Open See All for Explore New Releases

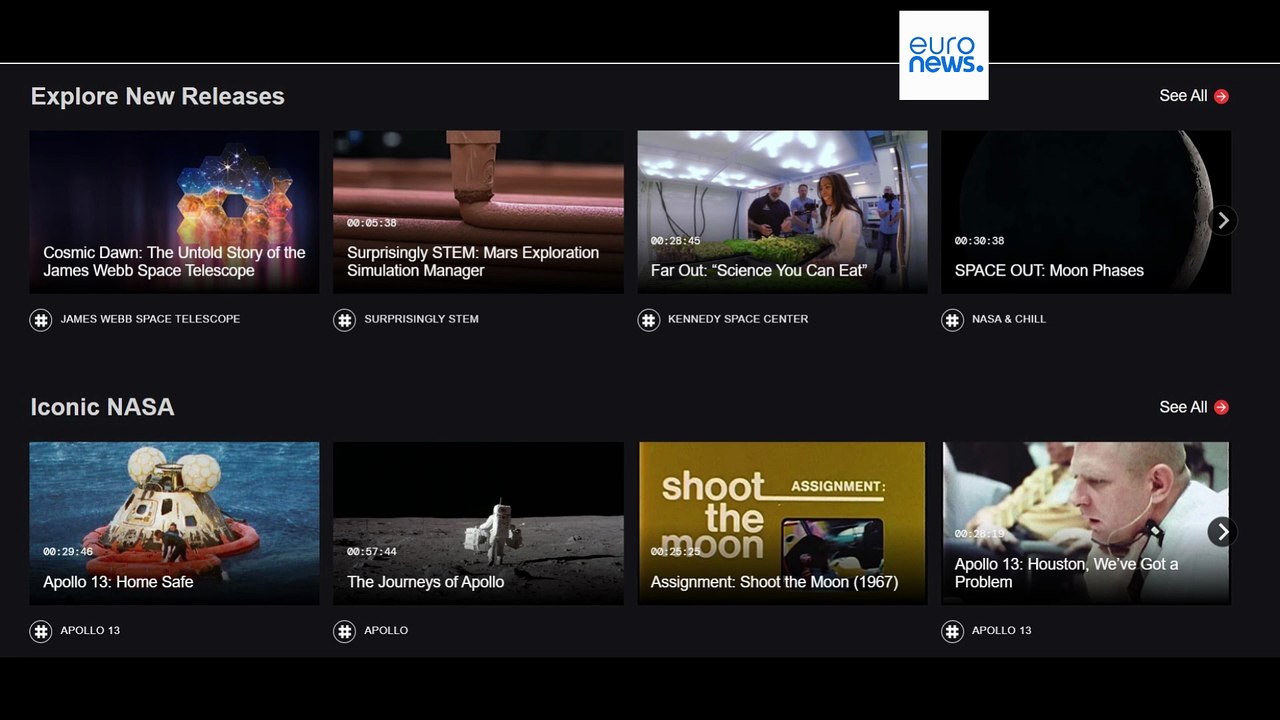coord(1193,96)
